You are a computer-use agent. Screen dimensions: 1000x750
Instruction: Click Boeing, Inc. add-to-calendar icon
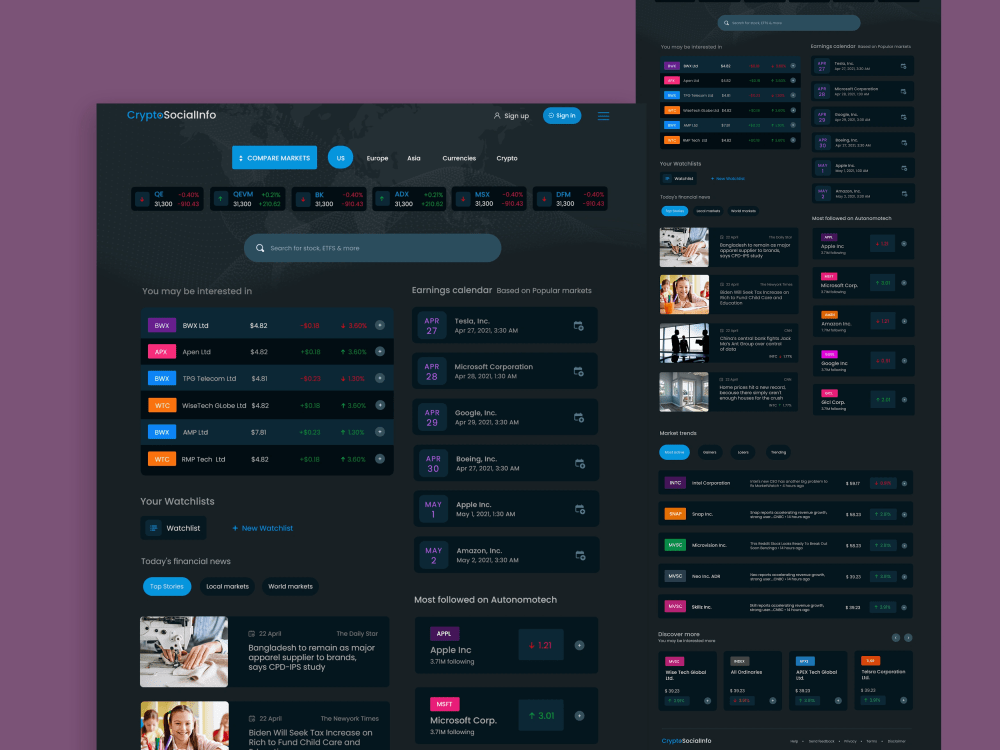point(580,464)
